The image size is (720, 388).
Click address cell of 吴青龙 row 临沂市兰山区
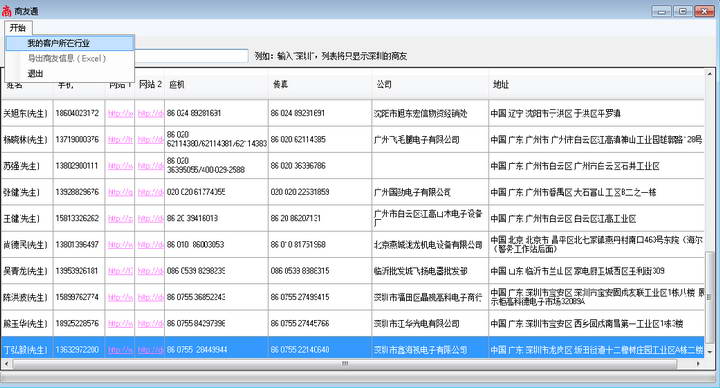tap(596, 271)
